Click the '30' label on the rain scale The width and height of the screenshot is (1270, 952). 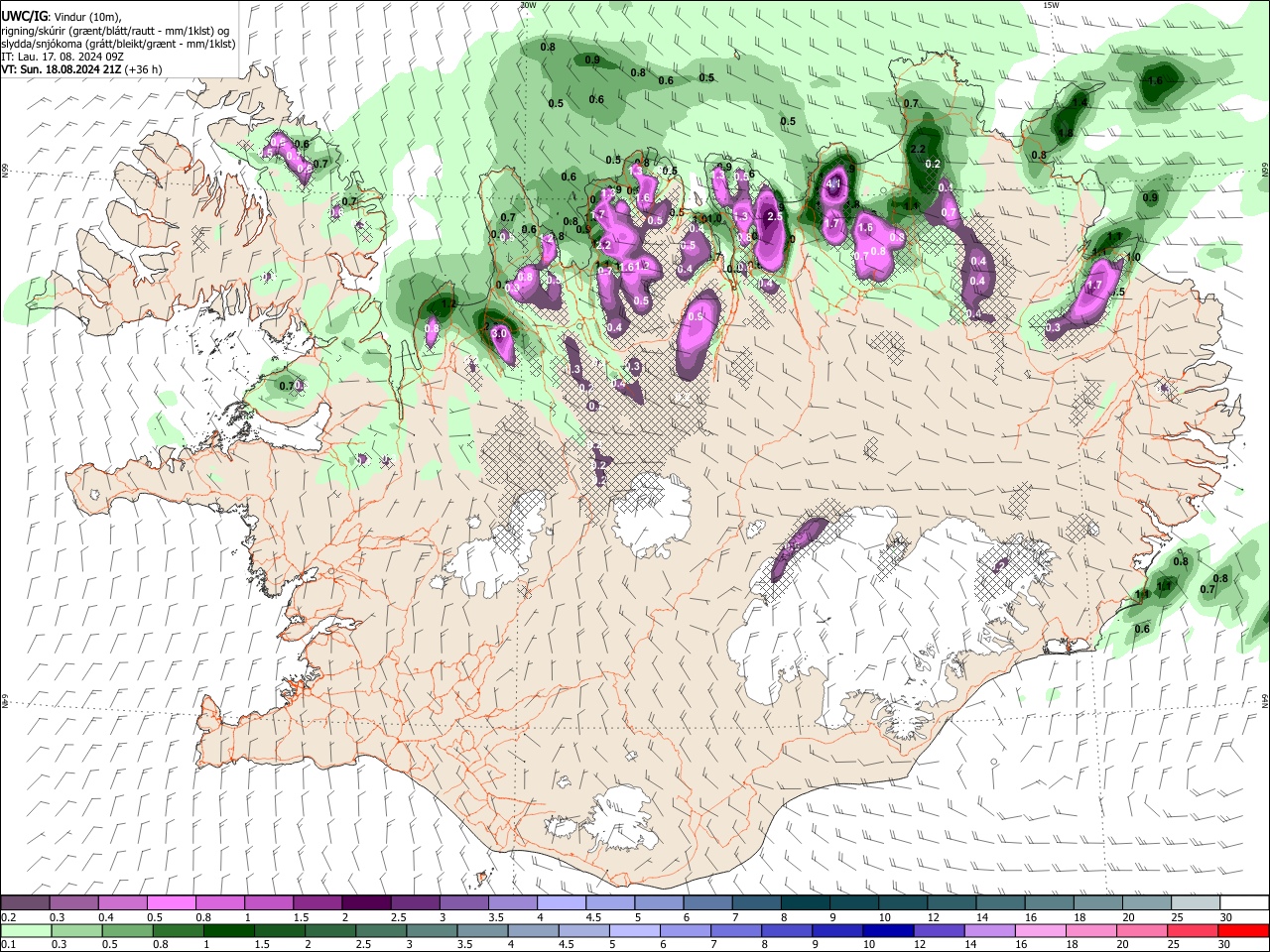point(1225,945)
